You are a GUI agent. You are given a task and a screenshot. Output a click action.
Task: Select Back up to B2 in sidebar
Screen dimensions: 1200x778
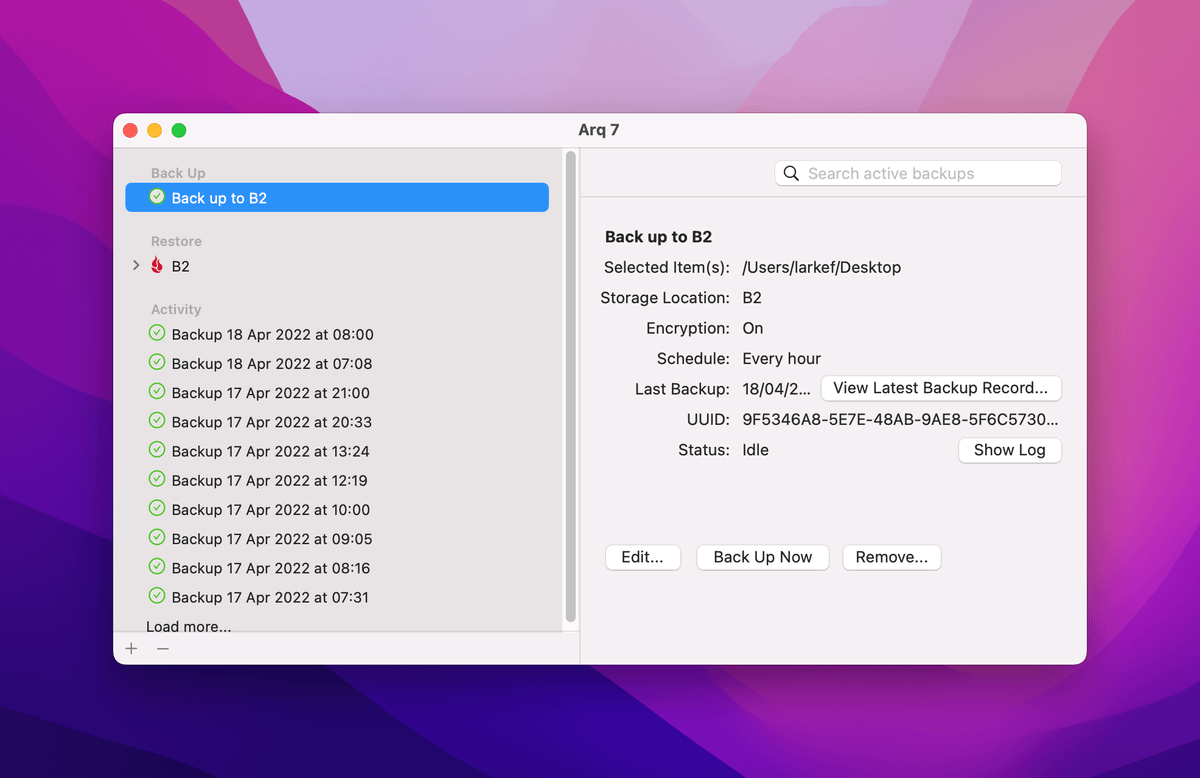click(x=336, y=198)
